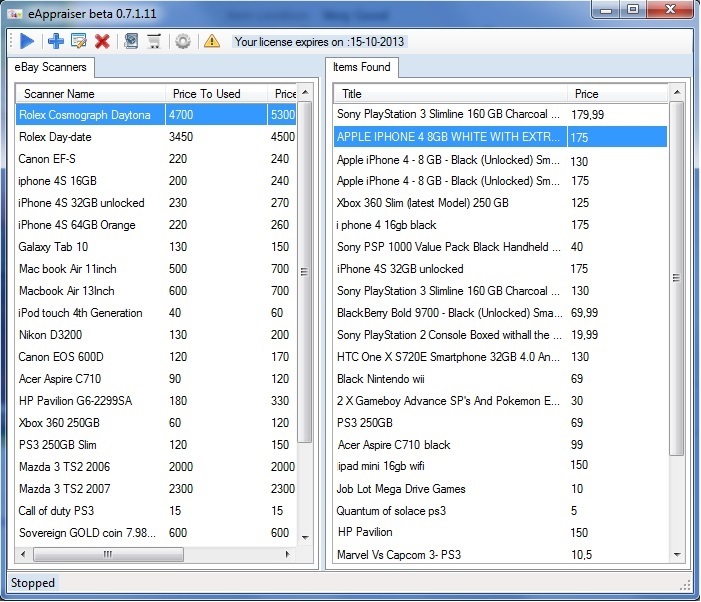701x602 pixels.
Task: Select Acer Aspire C710 black item
Action: pyautogui.click(x=501, y=445)
